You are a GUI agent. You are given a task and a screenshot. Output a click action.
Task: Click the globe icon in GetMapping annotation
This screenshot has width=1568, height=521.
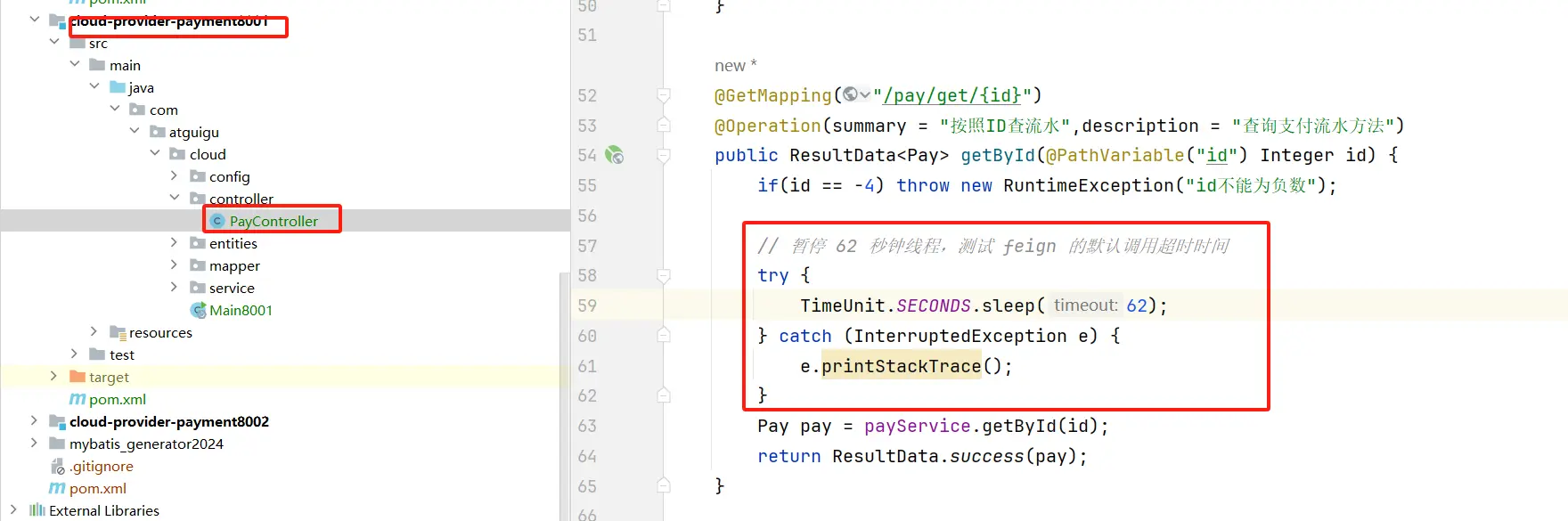[851, 94]
